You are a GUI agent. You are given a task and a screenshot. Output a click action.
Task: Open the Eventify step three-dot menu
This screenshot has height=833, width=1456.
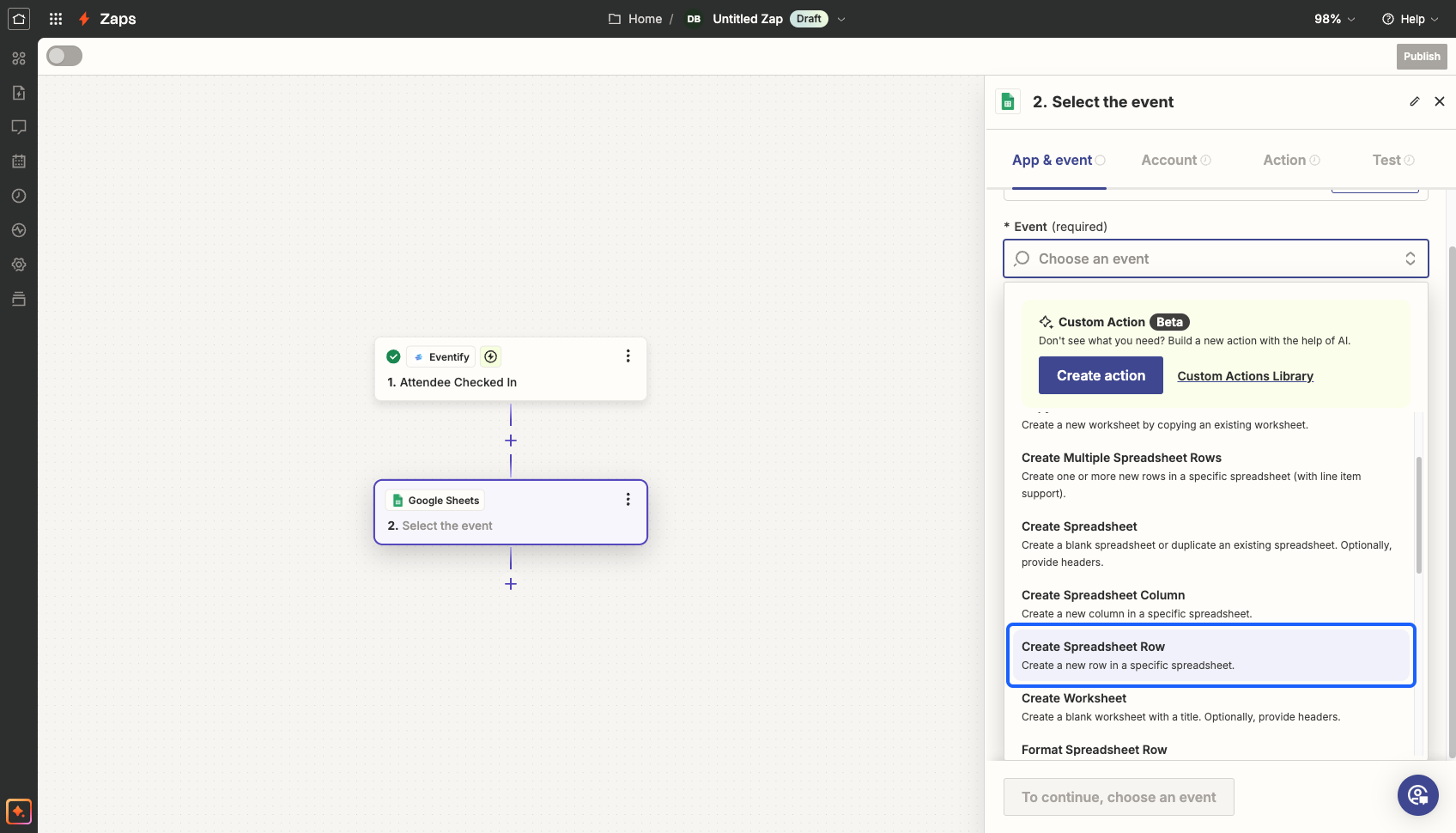(628, 356)
